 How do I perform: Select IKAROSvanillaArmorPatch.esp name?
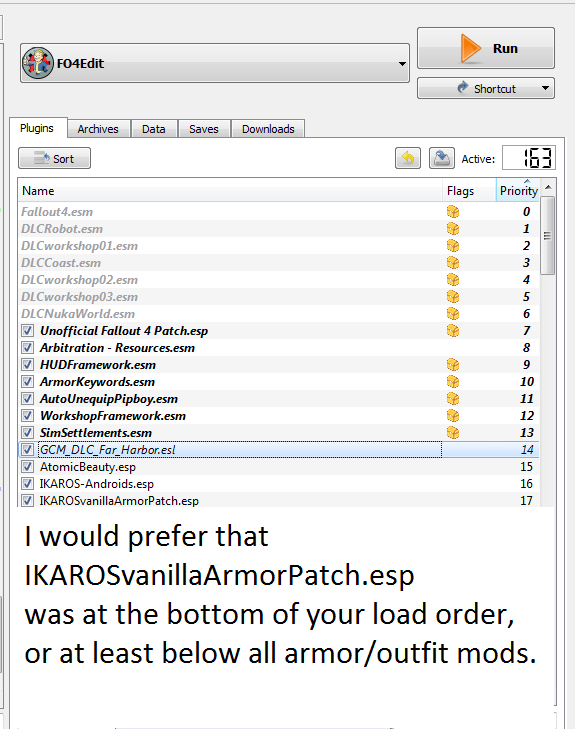click(x=119, y=501)
